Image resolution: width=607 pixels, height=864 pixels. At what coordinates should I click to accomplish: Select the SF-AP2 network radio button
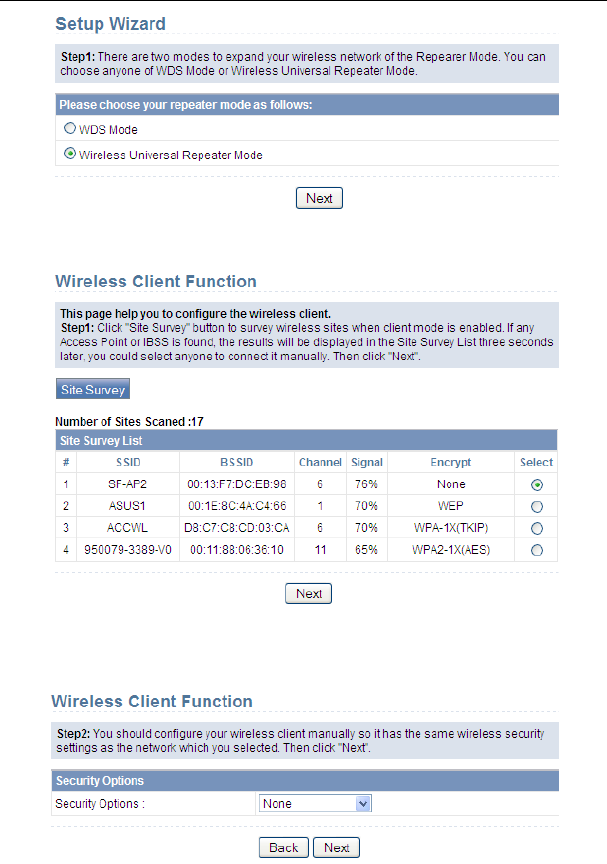click(536, 485)
